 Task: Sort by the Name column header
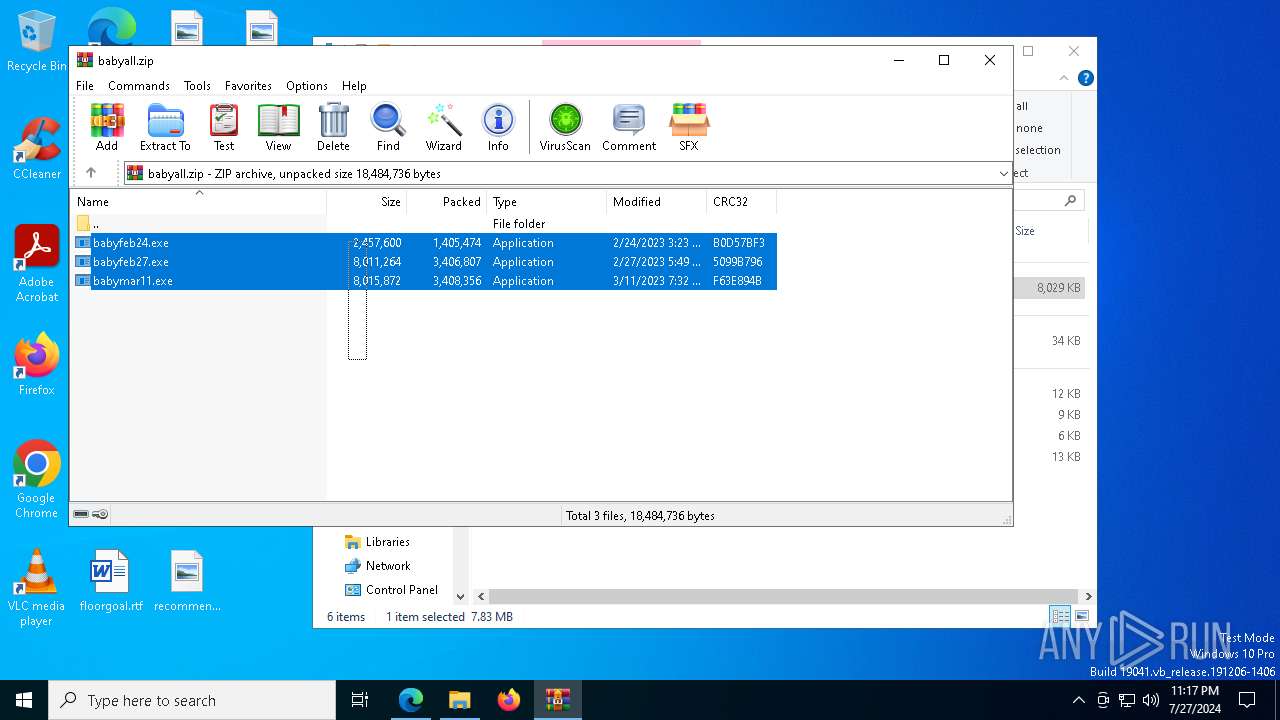tap(198, 202)
